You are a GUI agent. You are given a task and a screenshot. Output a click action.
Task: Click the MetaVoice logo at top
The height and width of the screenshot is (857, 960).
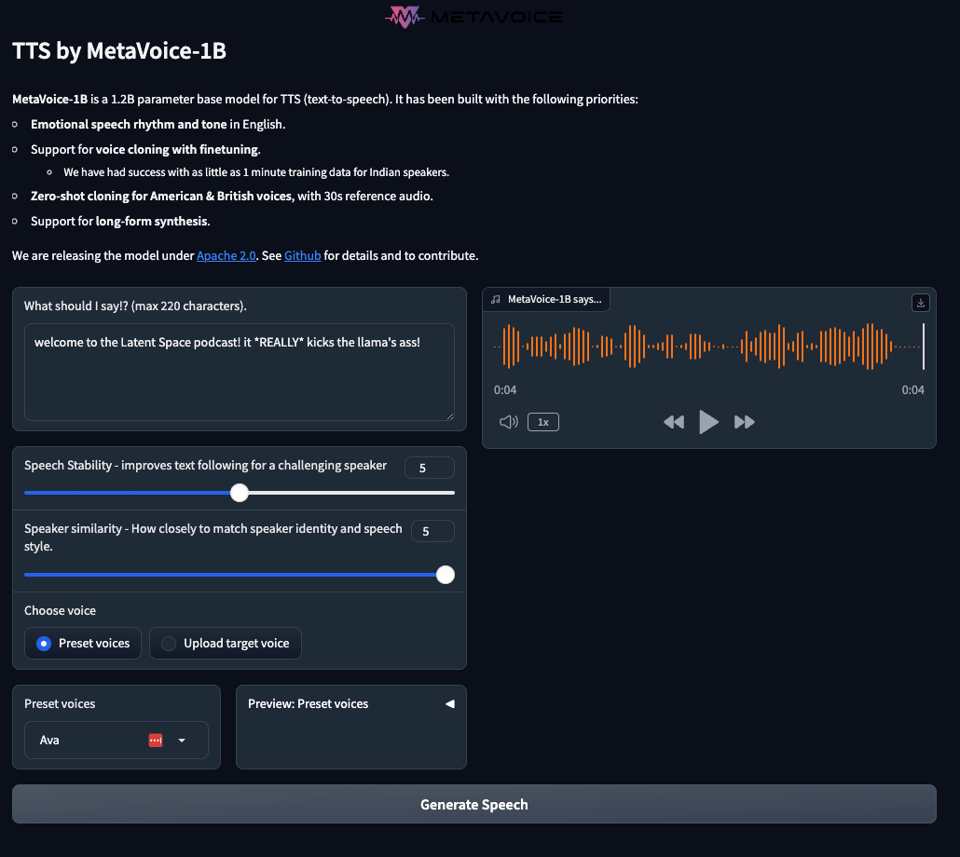point(474,16)
